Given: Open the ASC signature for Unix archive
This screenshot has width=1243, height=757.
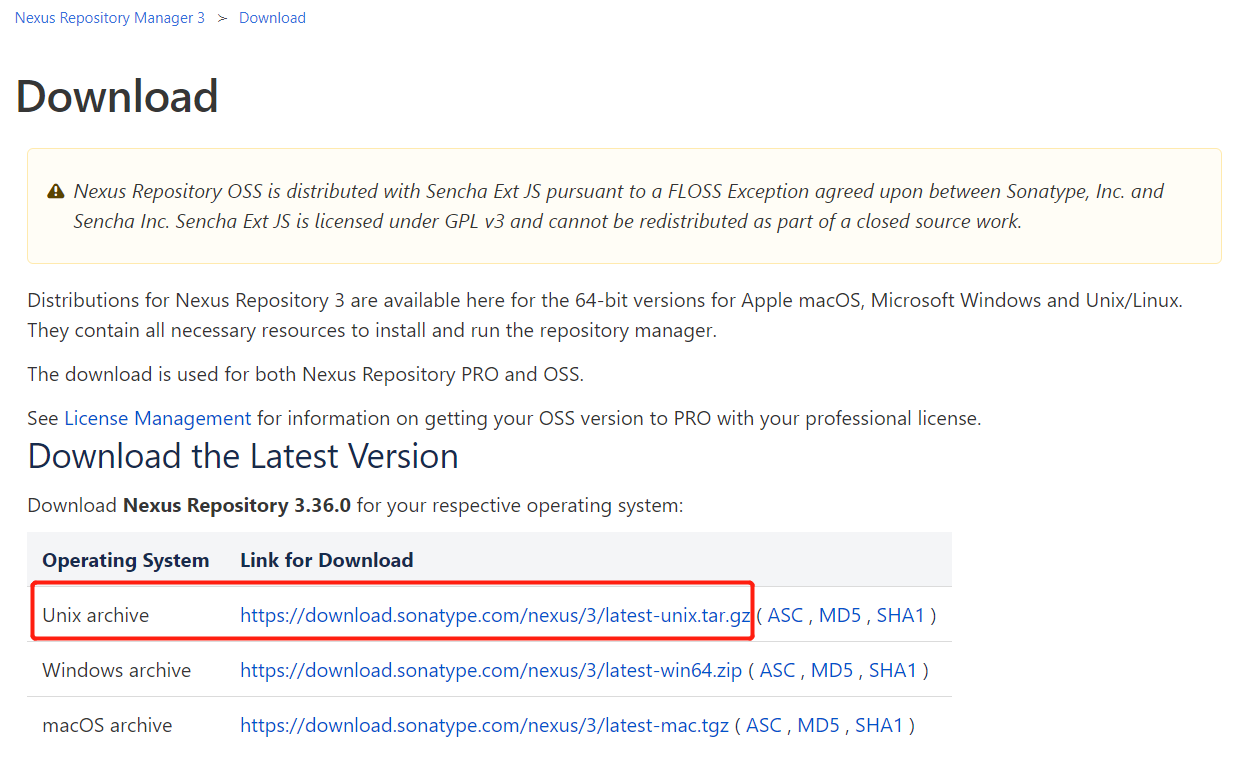Looking at the screenshot, I should (785, 615).
